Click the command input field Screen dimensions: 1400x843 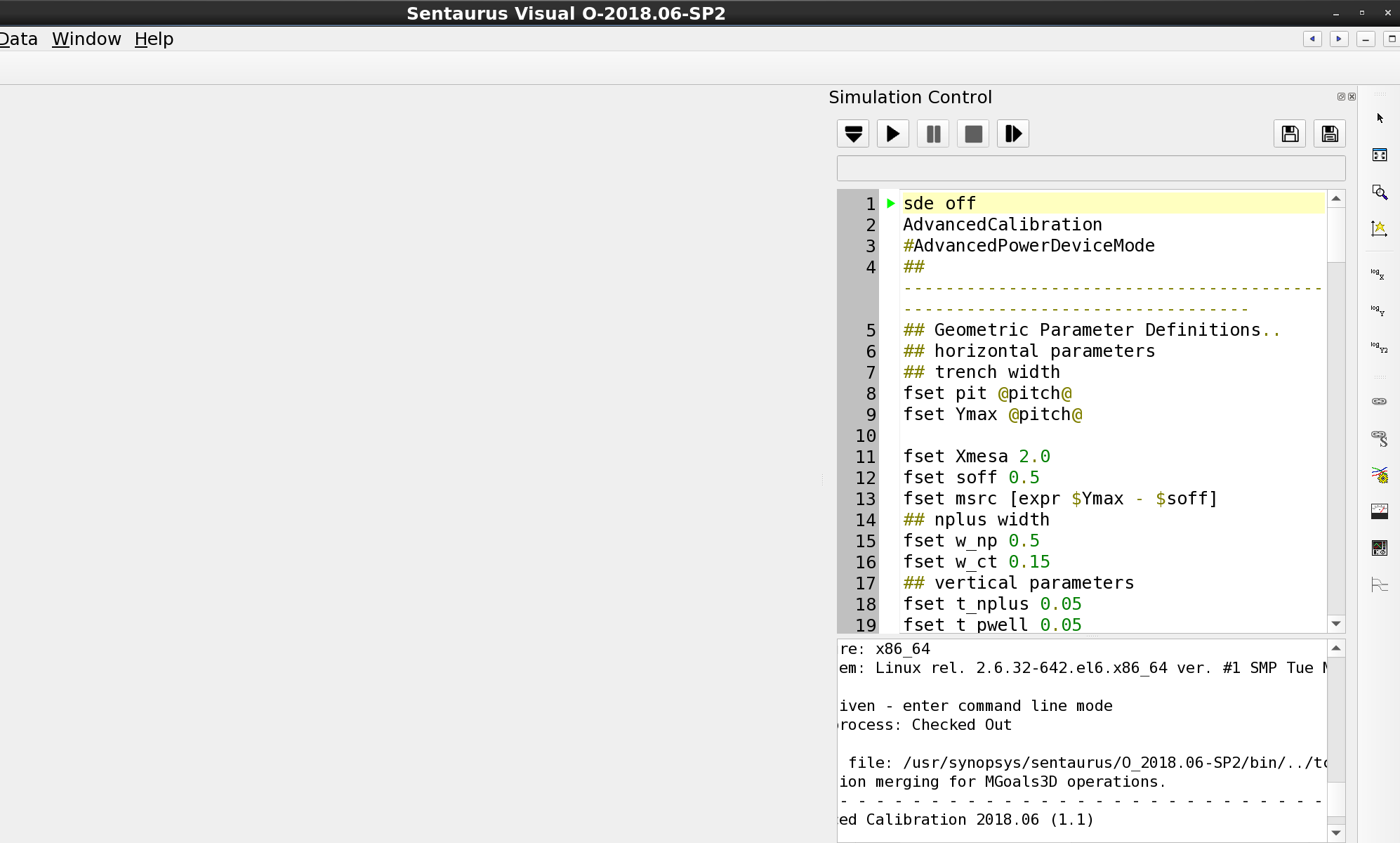click(1090, 169)
